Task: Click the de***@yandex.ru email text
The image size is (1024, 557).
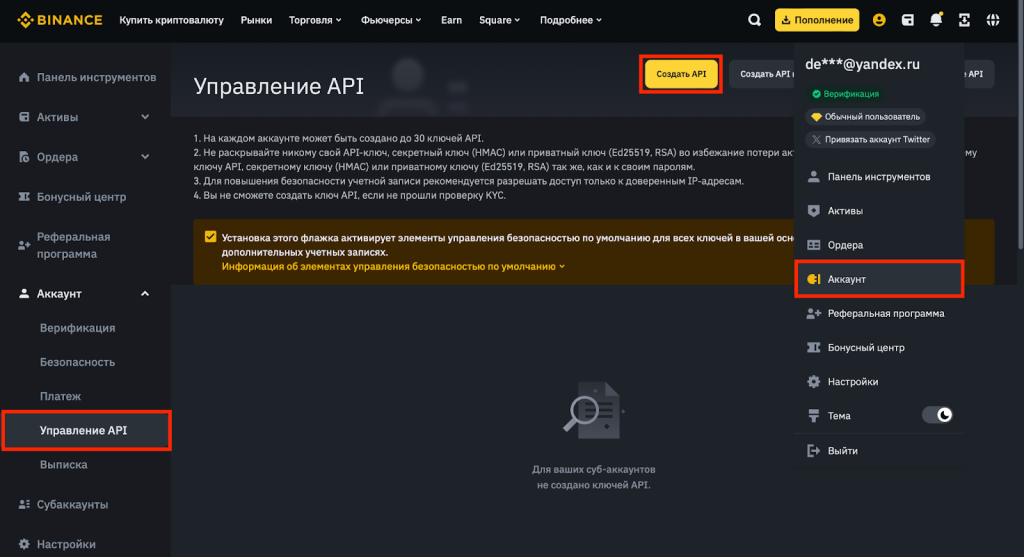Action: [x=862, y=64]
